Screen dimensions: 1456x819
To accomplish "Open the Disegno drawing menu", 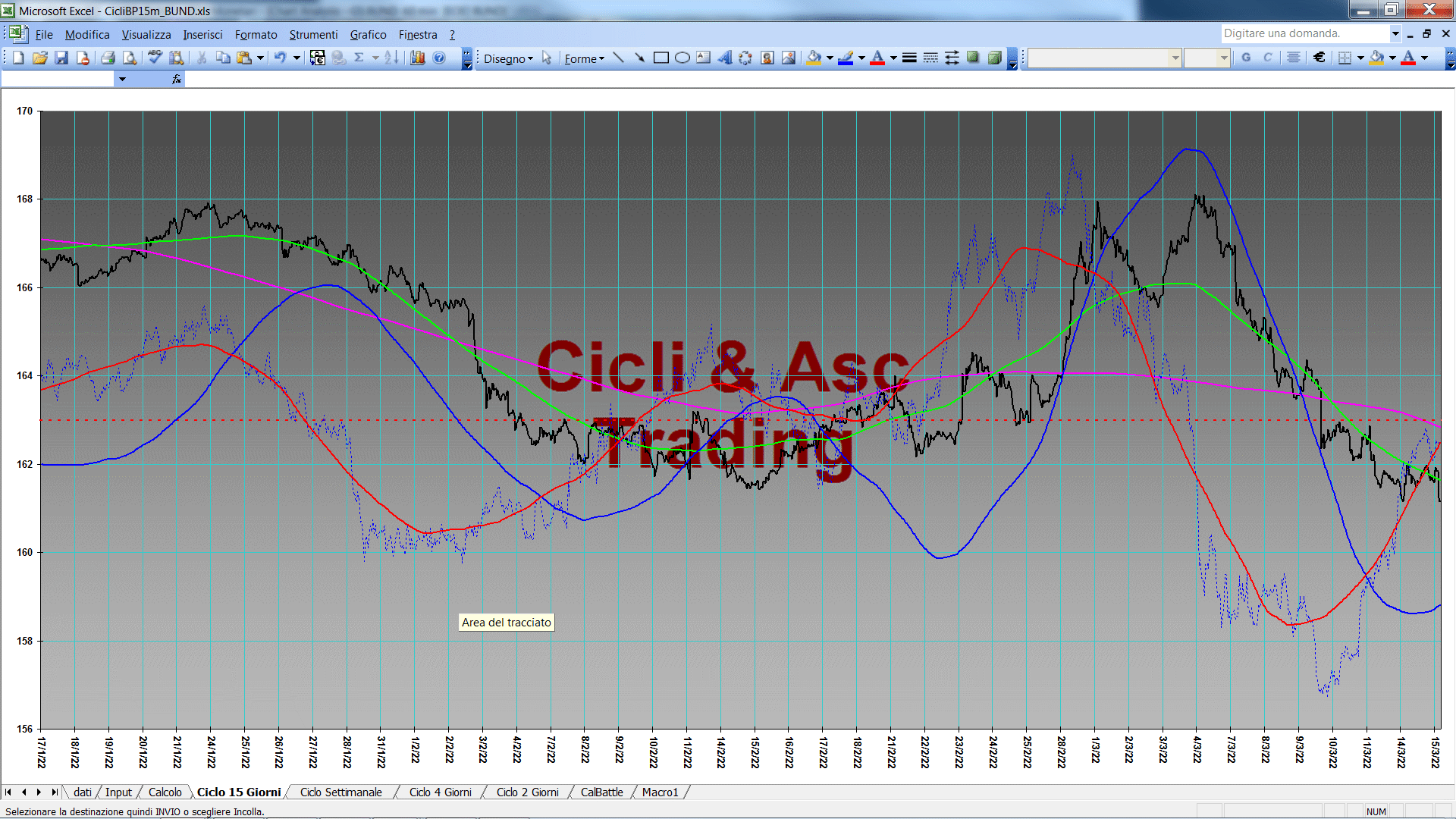I will tap(508, 58).
